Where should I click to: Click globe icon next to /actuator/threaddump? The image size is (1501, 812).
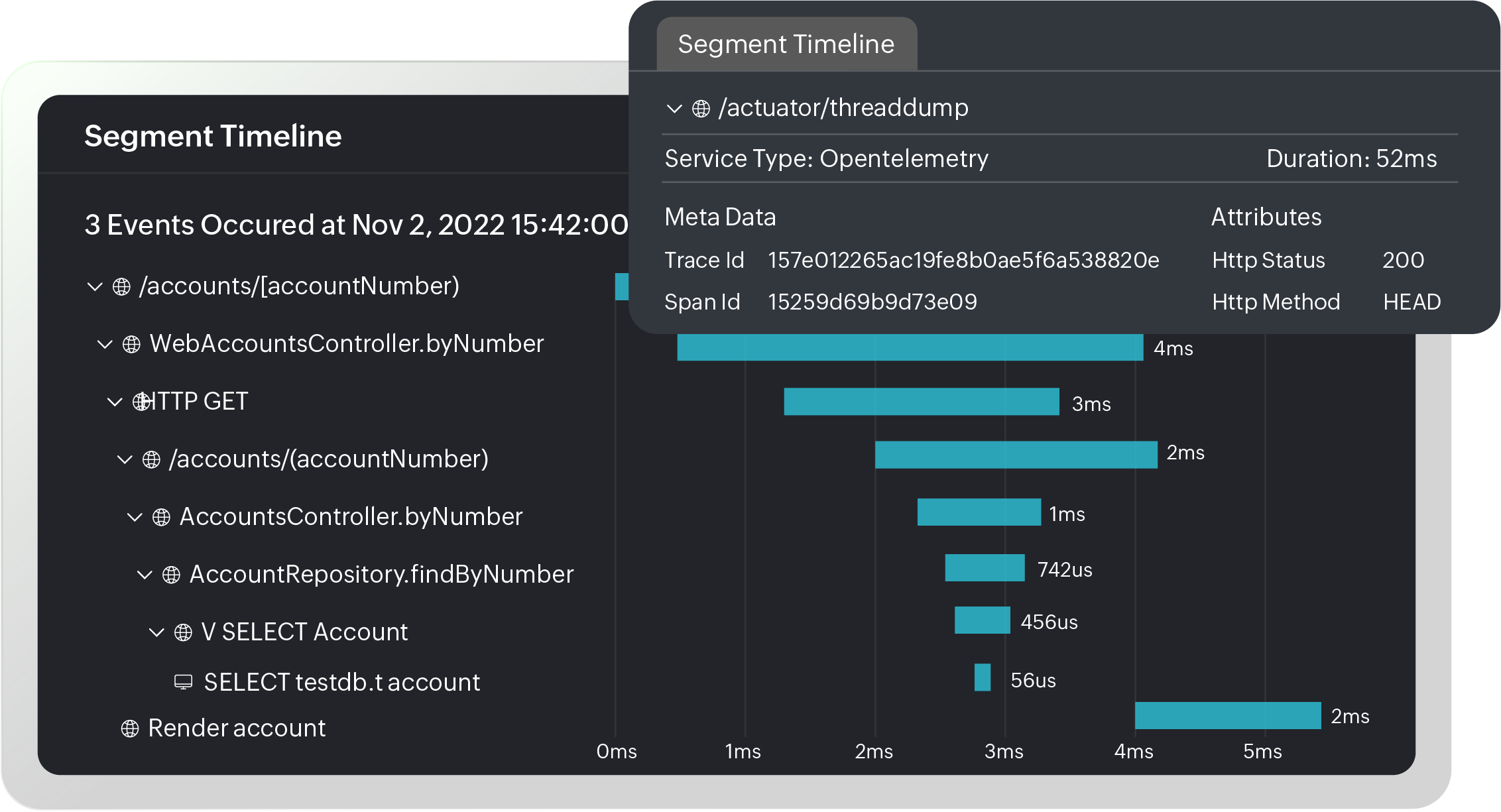pos(701,109)
